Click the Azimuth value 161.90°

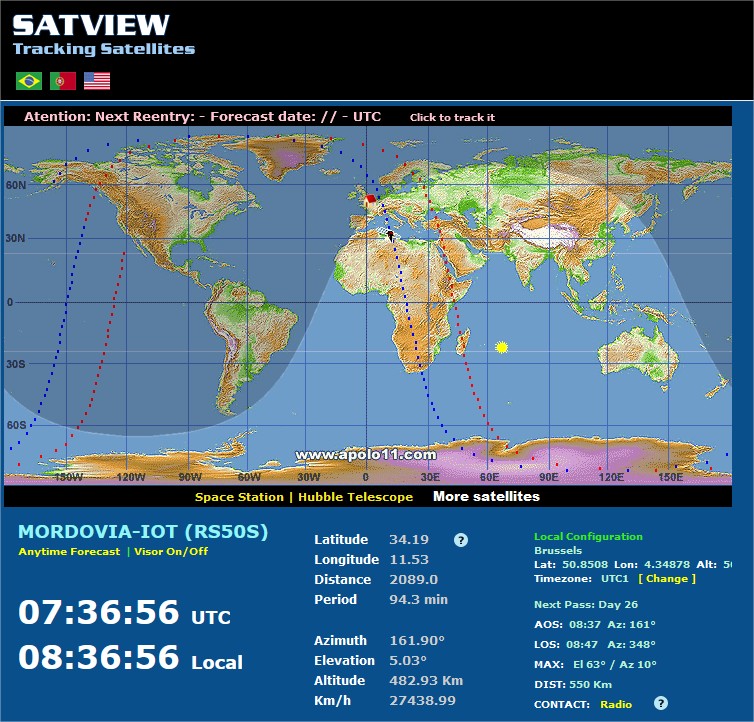click(417, 640)
